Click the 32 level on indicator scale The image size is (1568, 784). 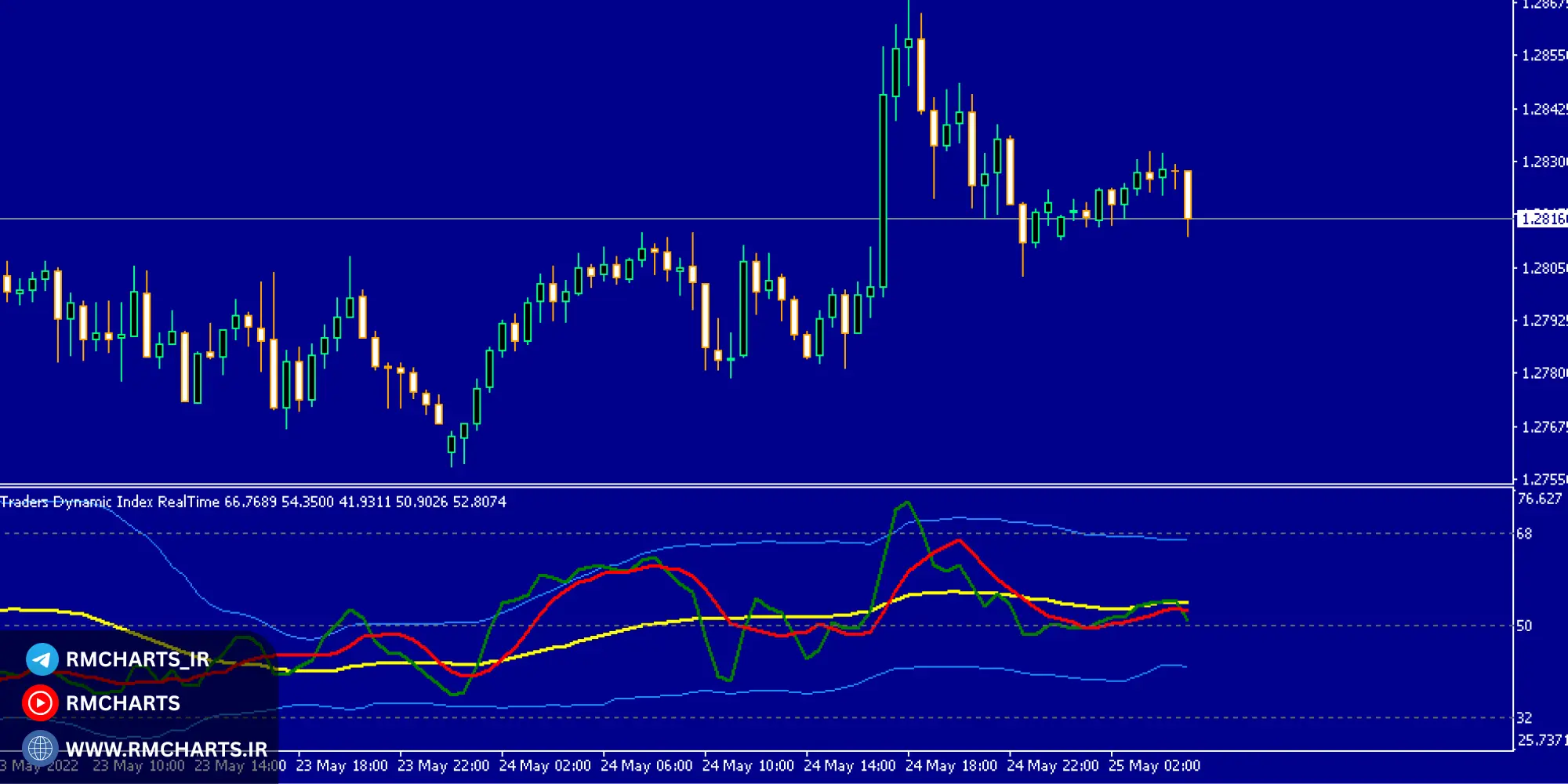(x=1524, y=717)
